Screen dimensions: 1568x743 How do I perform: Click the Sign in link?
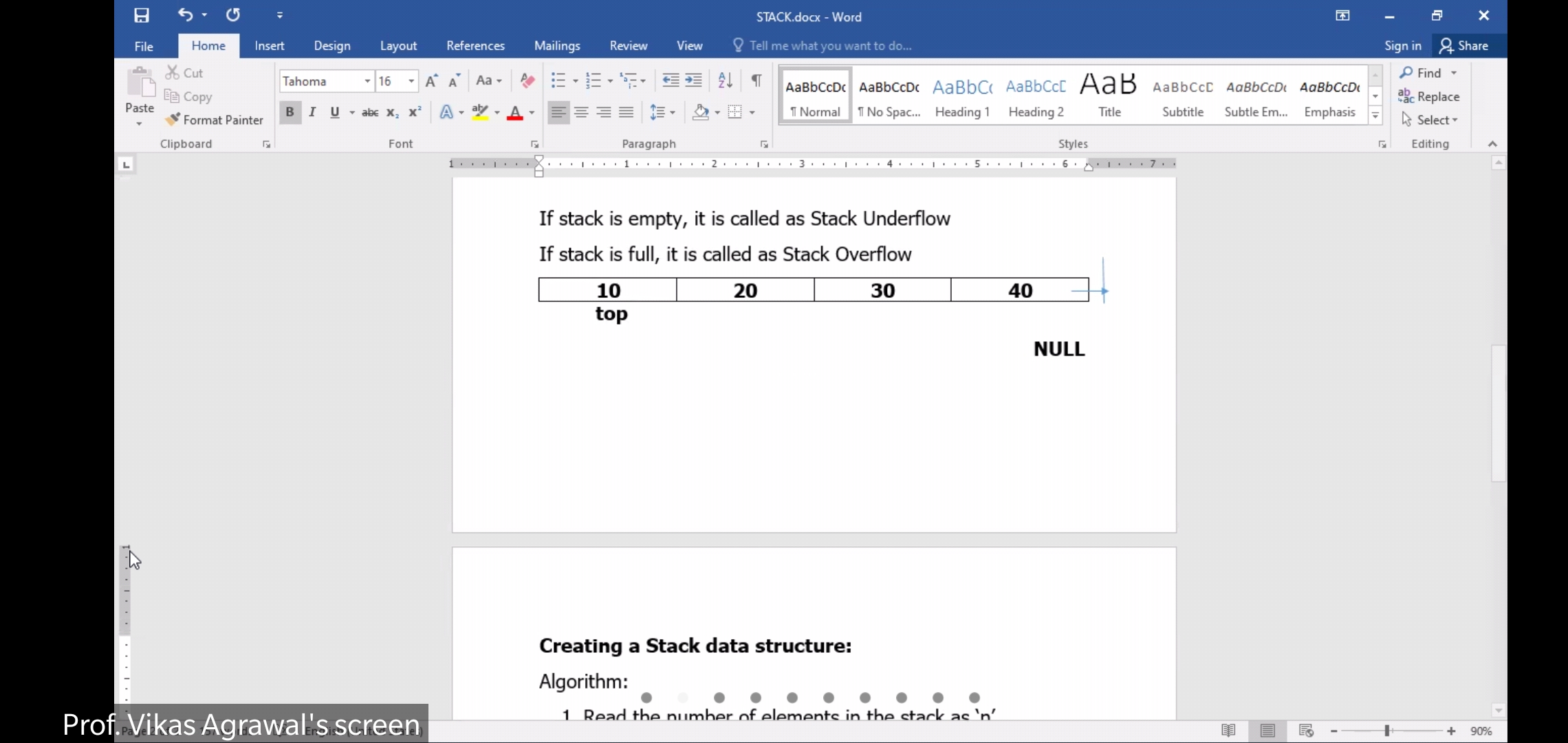[x=1402, y=45]
